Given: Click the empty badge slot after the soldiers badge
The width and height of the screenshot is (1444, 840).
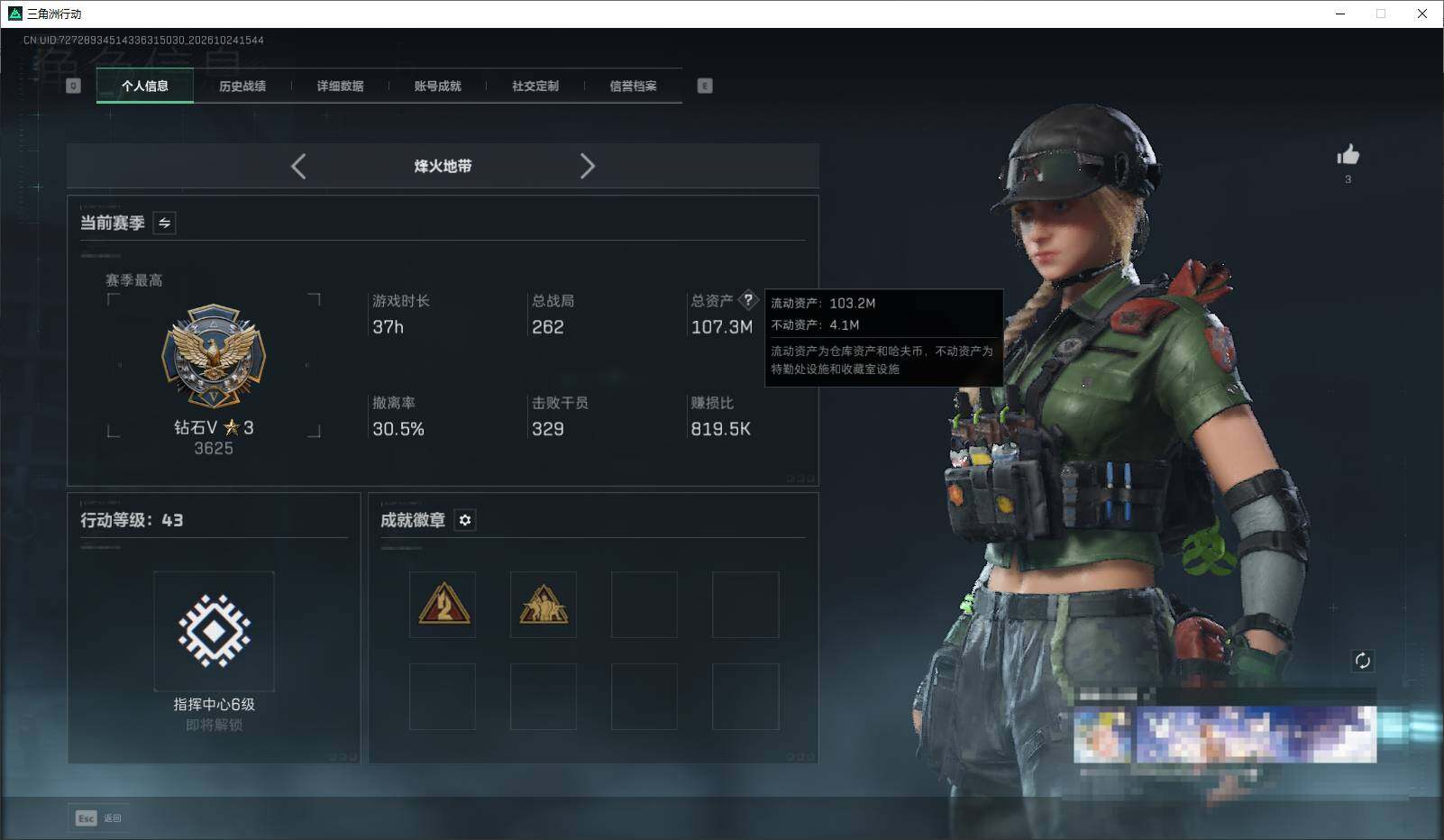Looking at the screenshot, I should click(x=644, y=605).
